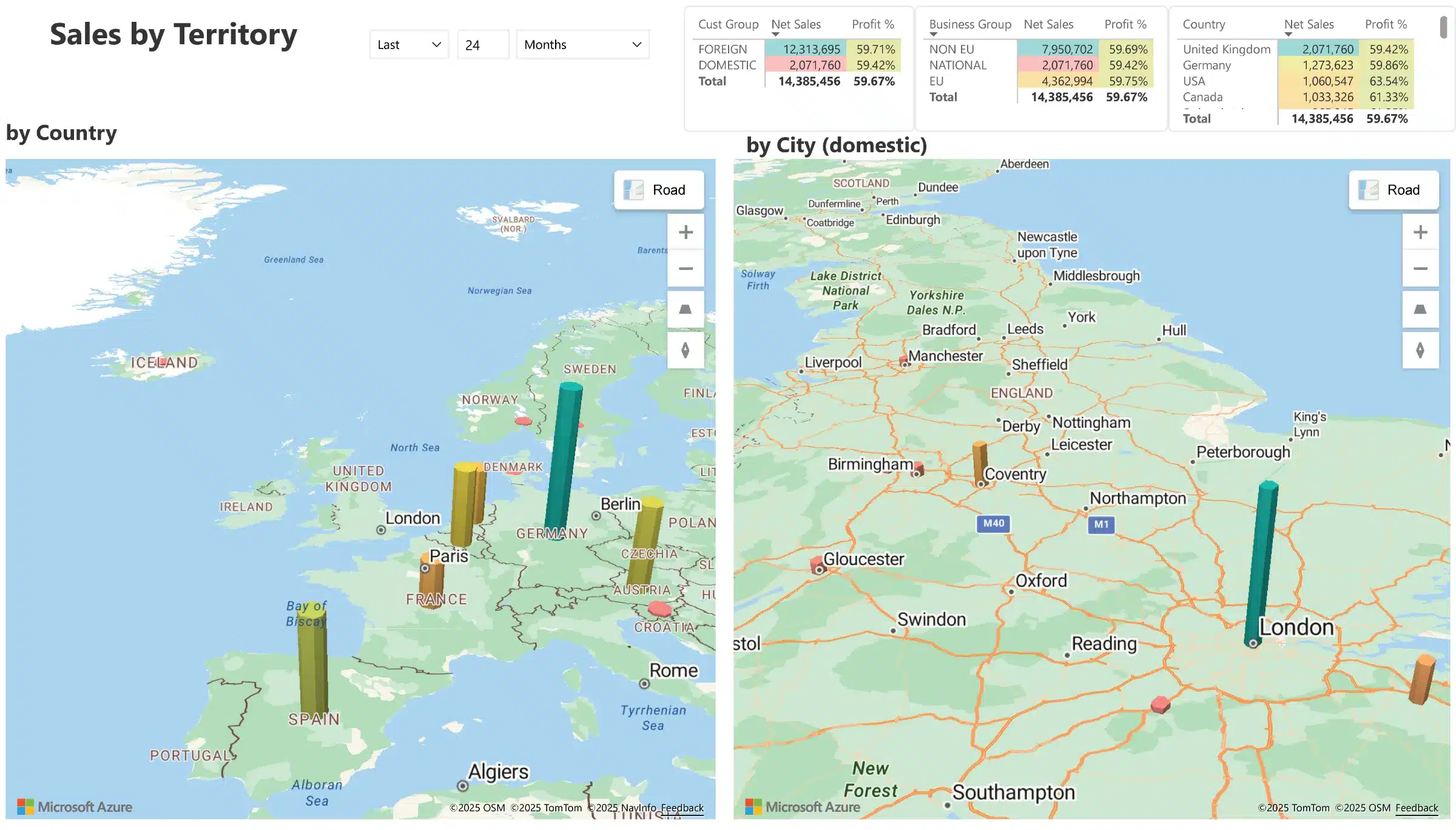Open Road style picker on country map
The height and width of the screenshot is (830, 1456).
[x=659, y=190]
